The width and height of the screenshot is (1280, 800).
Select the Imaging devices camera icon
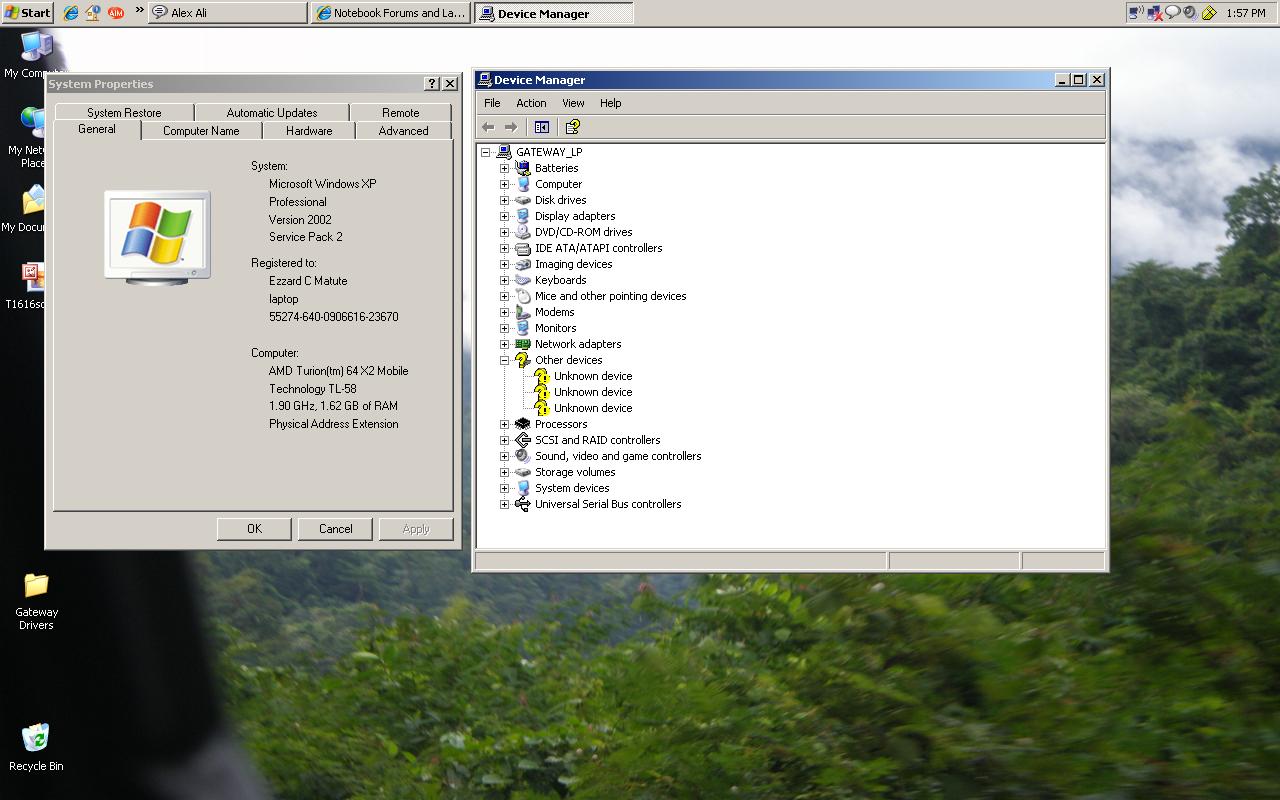click(522, 264)
